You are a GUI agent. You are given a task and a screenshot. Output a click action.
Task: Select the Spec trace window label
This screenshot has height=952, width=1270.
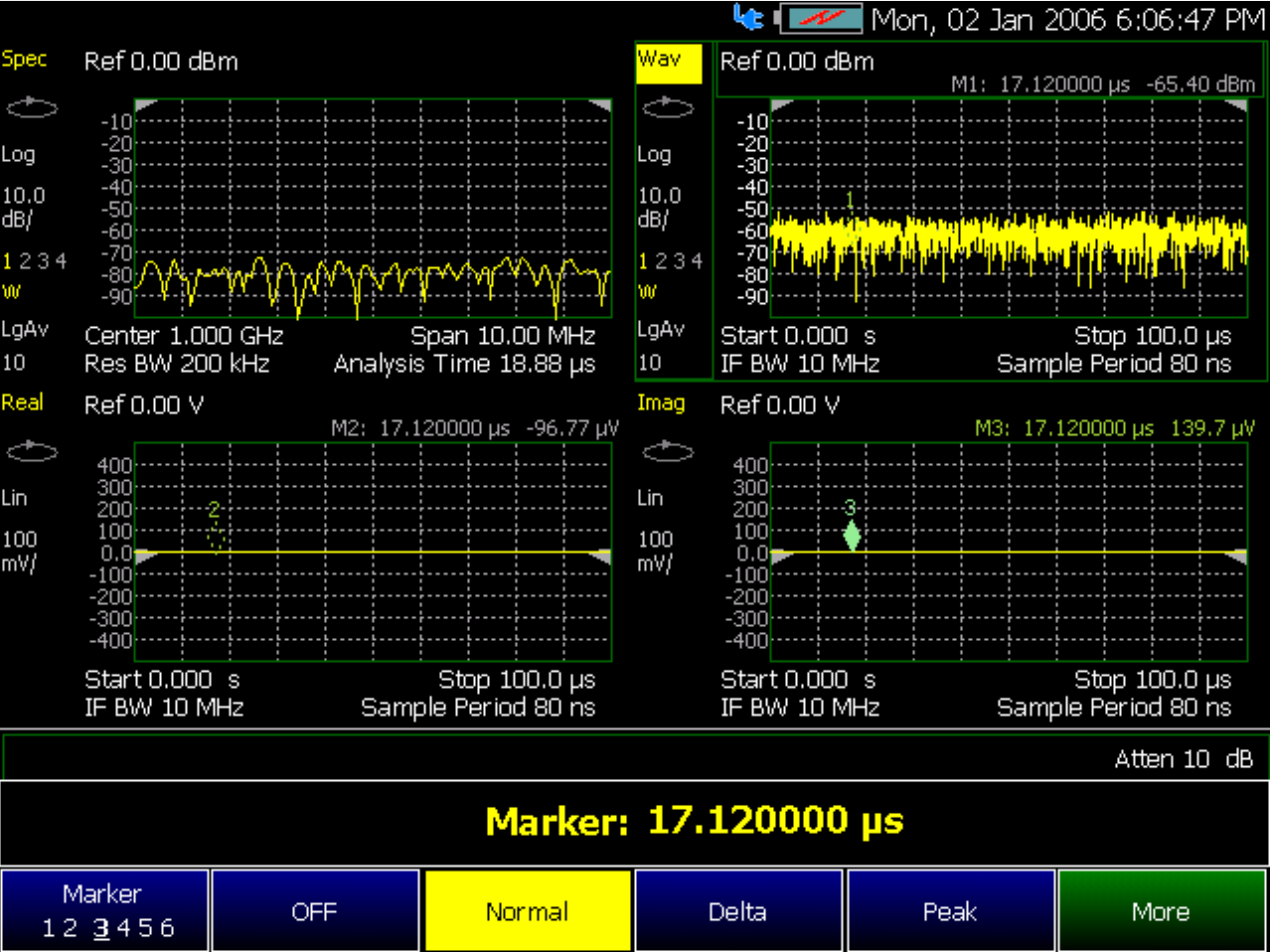click(x=24, y=59)
